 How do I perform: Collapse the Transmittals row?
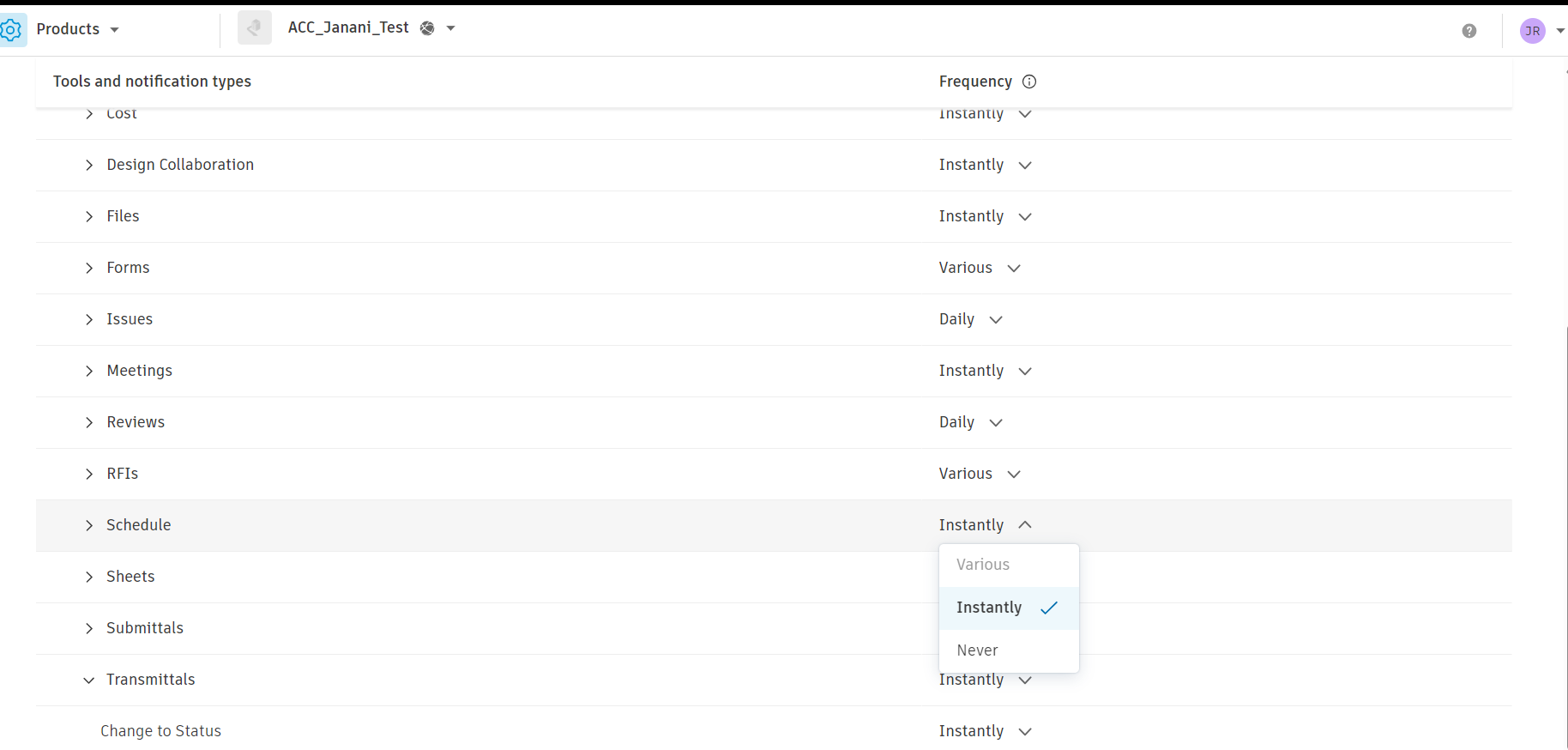89,680
